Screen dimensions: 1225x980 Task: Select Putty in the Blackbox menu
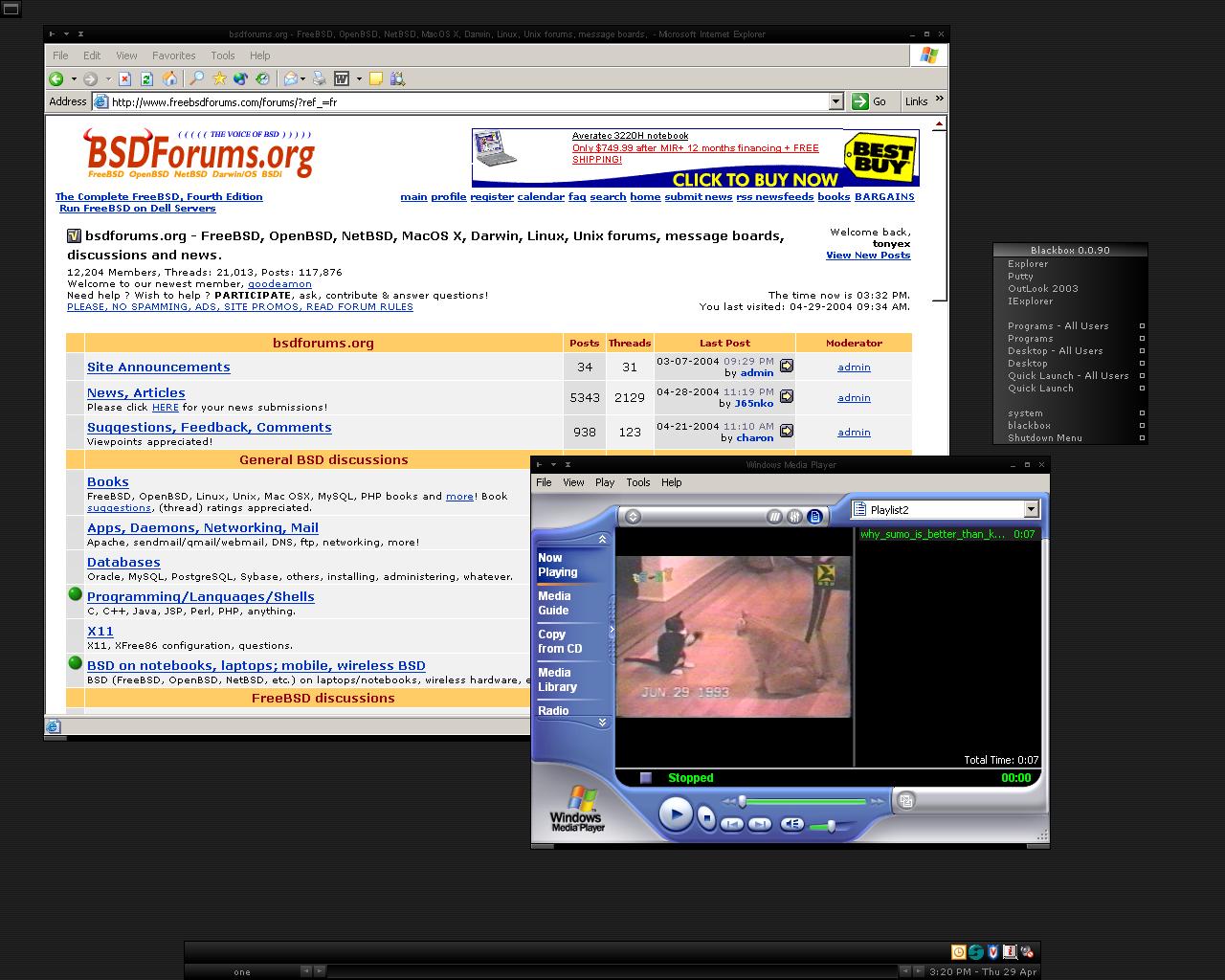tap(1020, 276)
